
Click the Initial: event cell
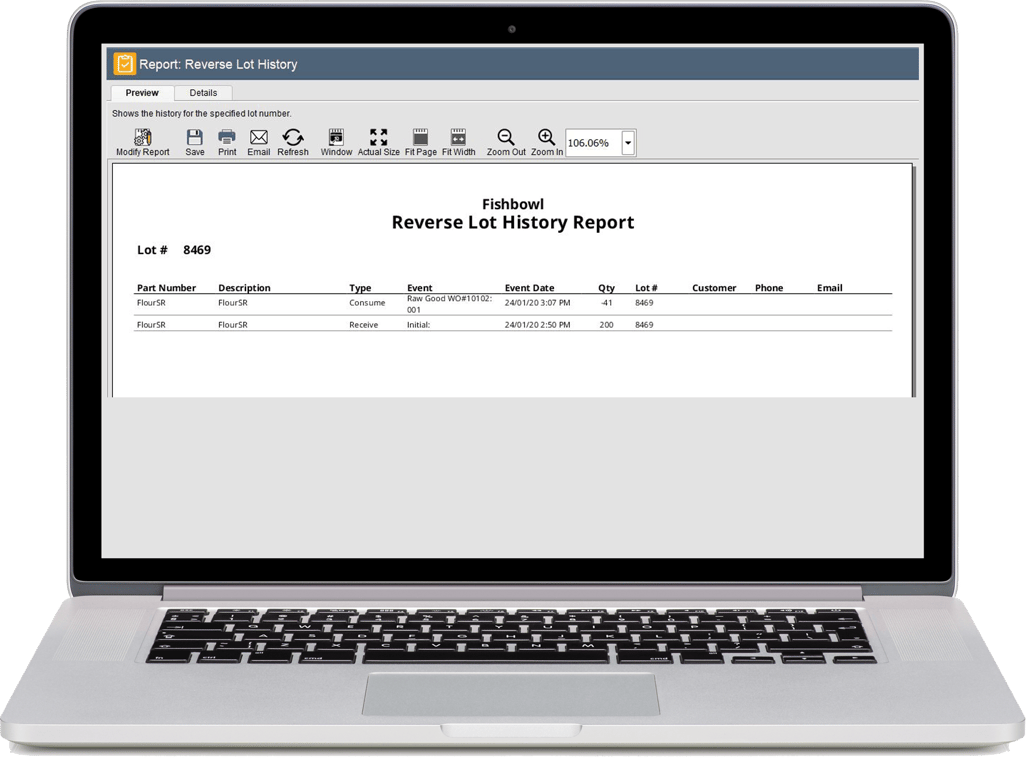418,324
